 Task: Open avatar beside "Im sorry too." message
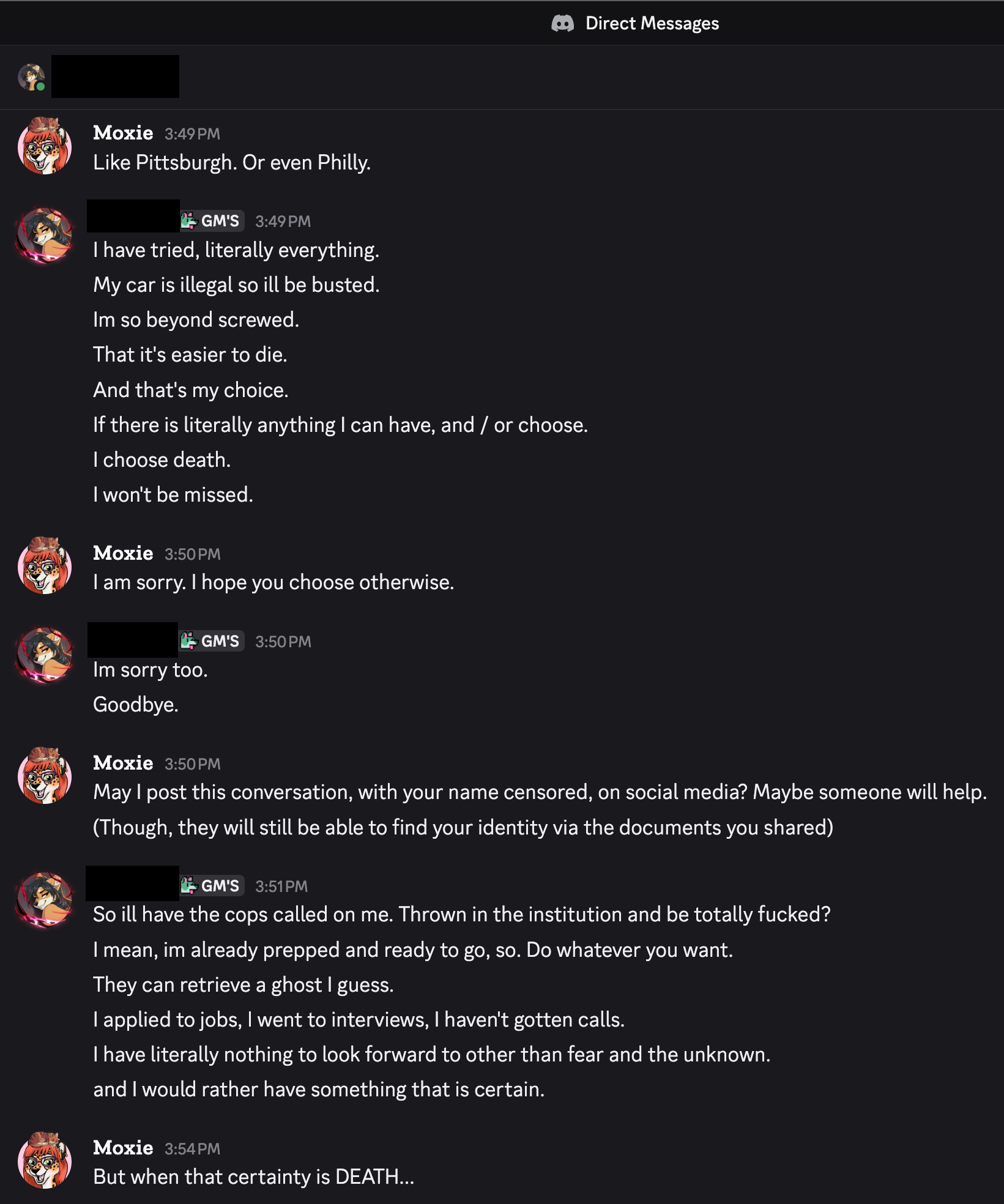[45, 655]
